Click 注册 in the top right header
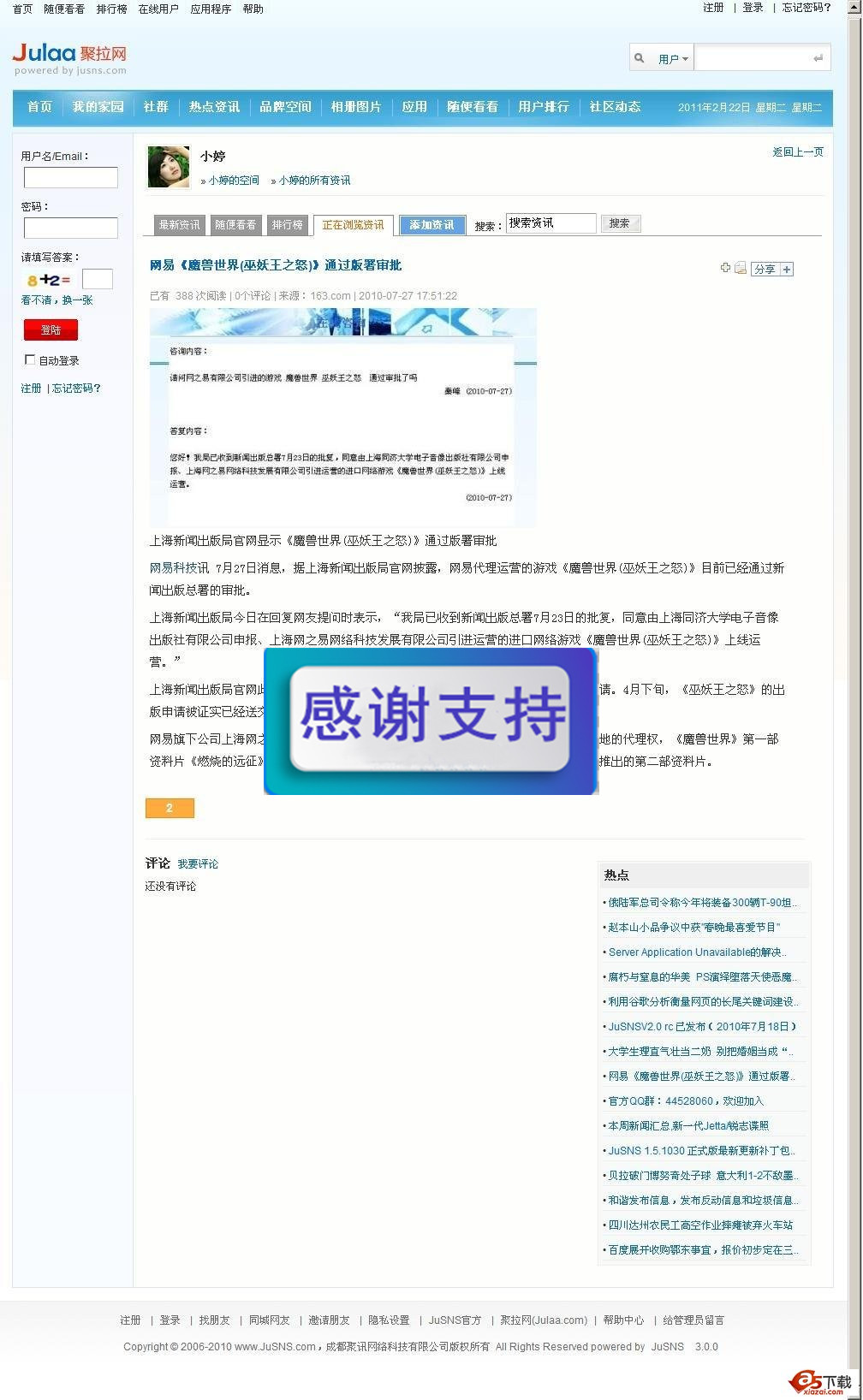The height and width of the screenshot is (1400, 863). [x=713, y=8]
